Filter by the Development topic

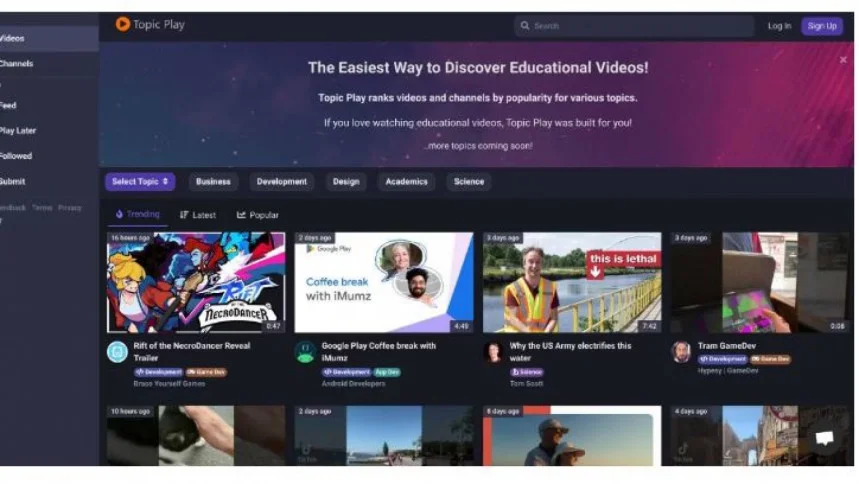point(281,182)
